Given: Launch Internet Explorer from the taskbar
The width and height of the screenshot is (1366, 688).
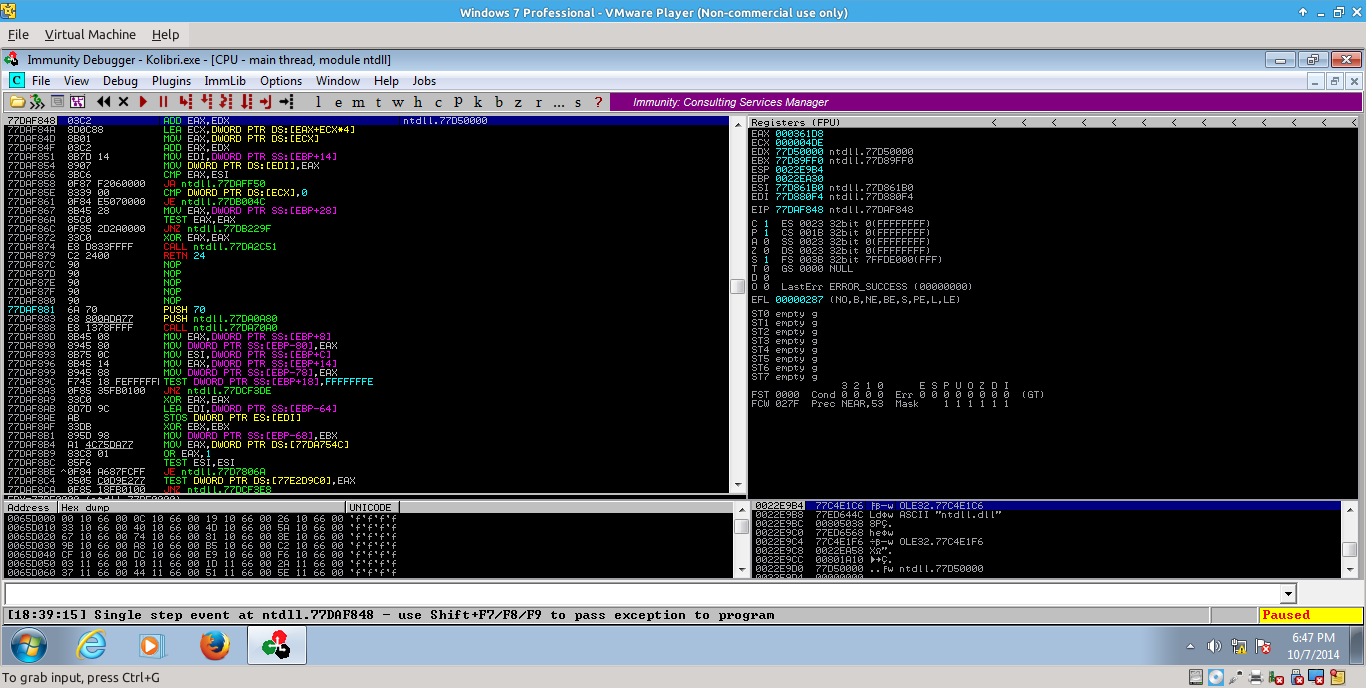Looking at the screenshot, I should [x=91, y=647].
